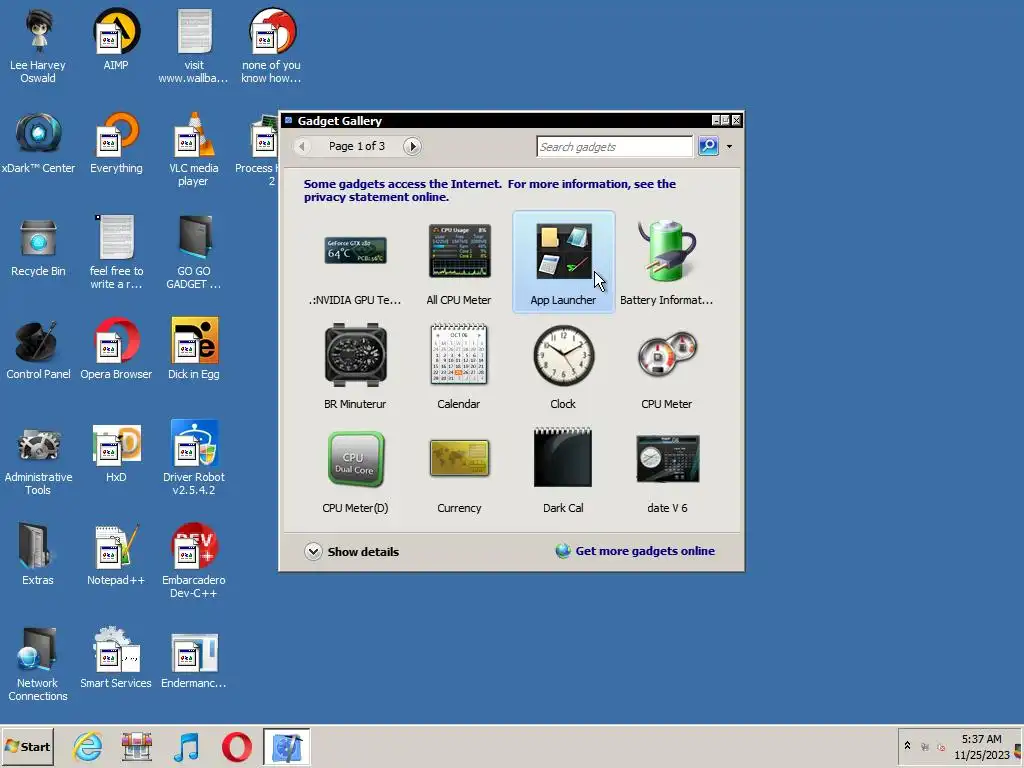Viewport: 1024px width, 768px height.
Task: Click the Gadget Gallery taskbar button
Action: [287, 747]
